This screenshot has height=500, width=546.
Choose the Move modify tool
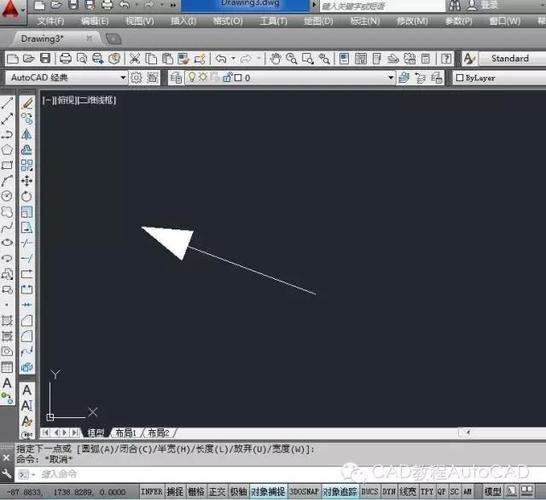[x=27, y=181]
